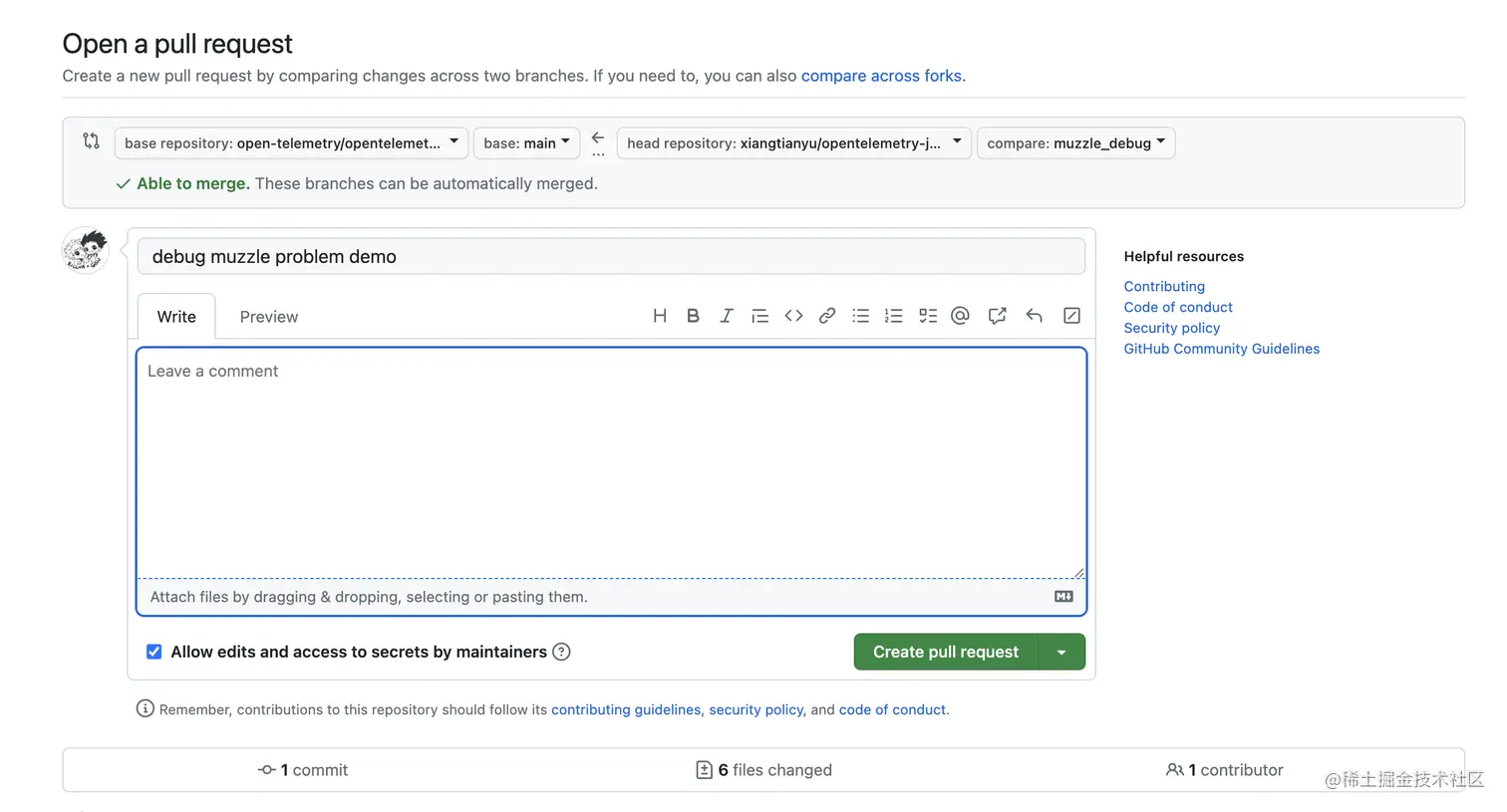
Task: Click the pull request title field
Action: (611, 256)
